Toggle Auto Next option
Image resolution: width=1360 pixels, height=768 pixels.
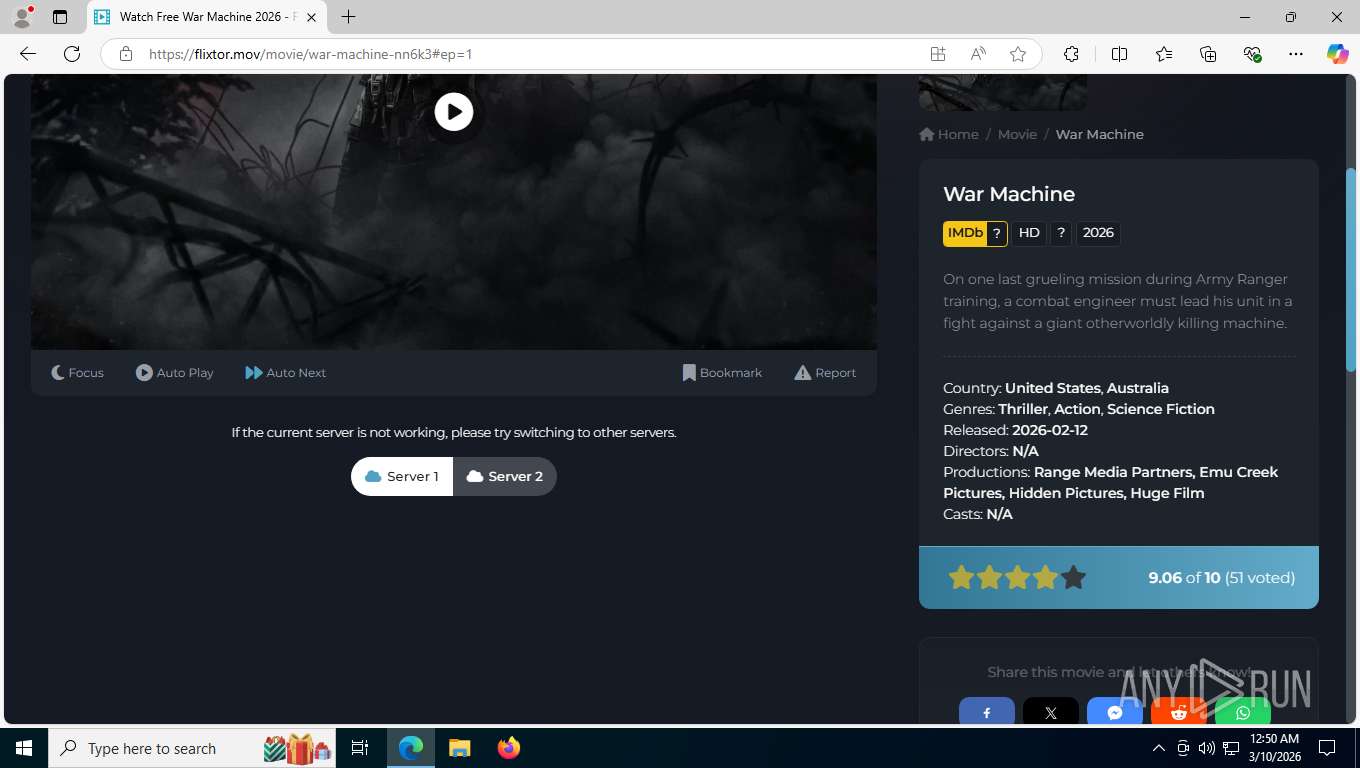[x=286, y=373]
